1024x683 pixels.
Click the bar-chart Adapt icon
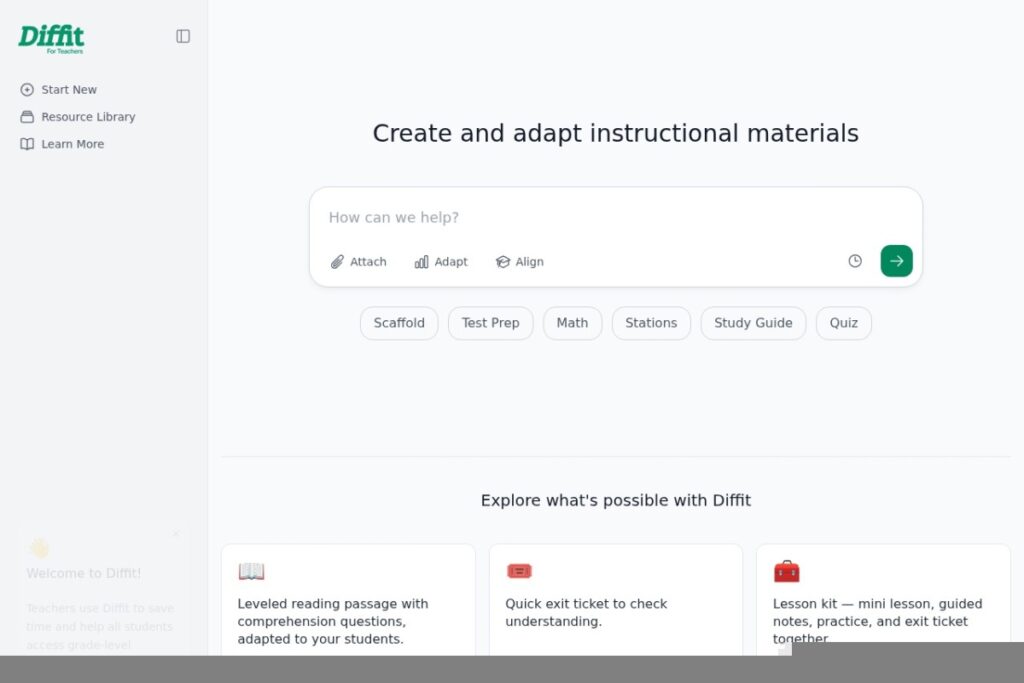tap(422, 262)
